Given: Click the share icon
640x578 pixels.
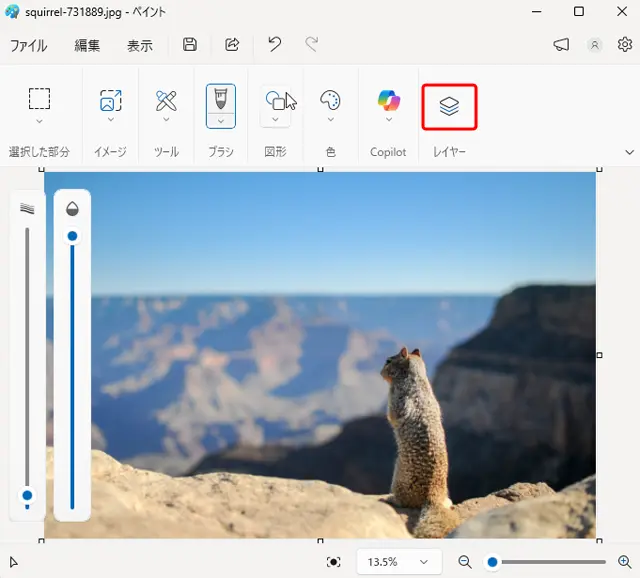Looking at the screenshot, I should coord(232,45).
